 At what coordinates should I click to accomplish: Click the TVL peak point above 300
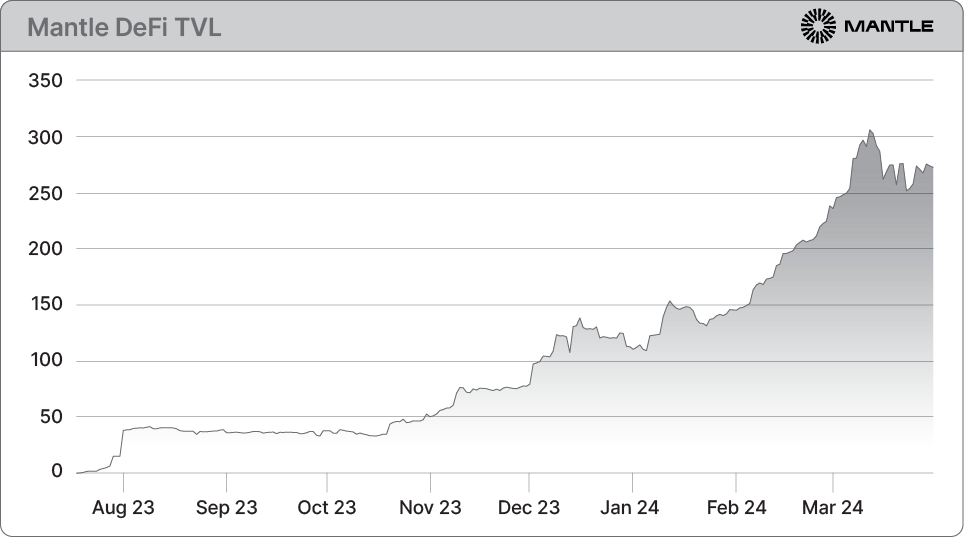(x=869, y=130)
